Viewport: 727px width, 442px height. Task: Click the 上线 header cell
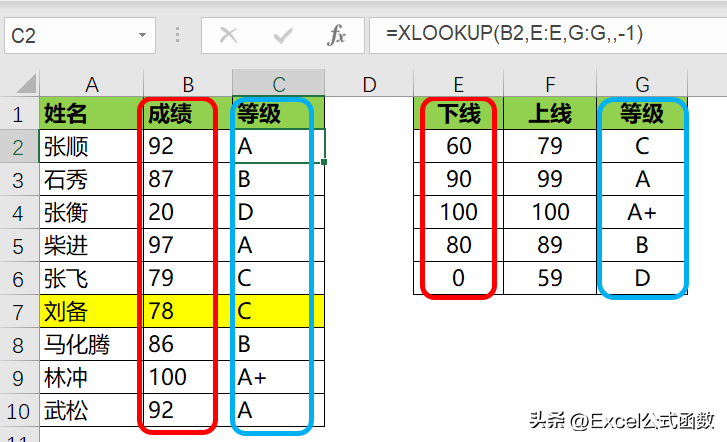[x=550, y=113]
